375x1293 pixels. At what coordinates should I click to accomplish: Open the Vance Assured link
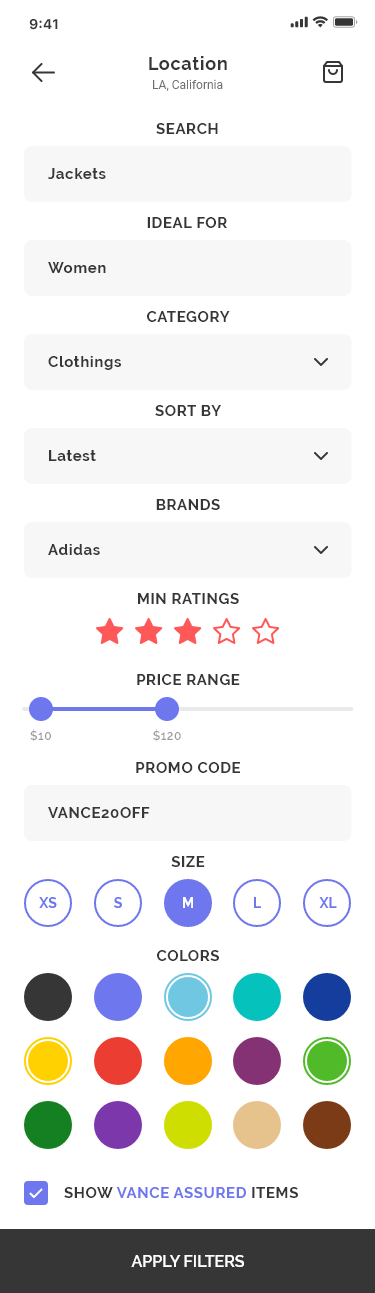coord(182,1193)
